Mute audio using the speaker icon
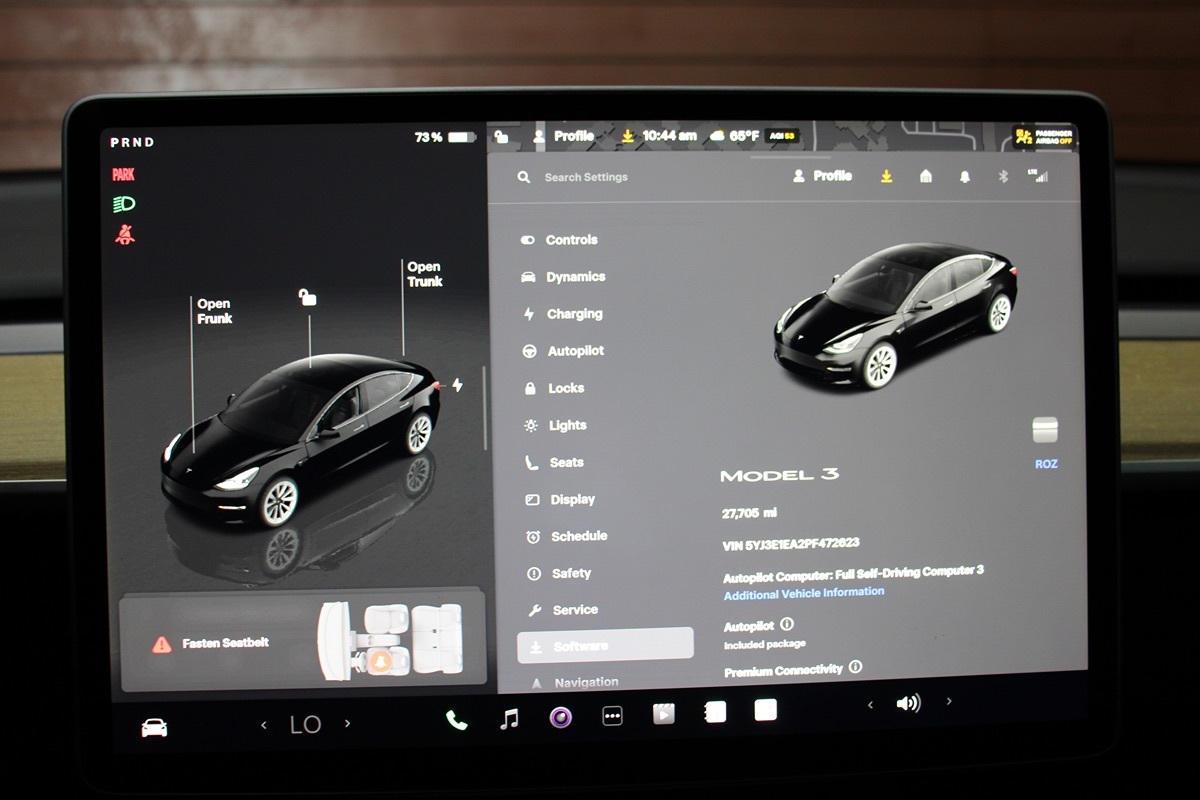1200x800 pixels. point(908,703)
